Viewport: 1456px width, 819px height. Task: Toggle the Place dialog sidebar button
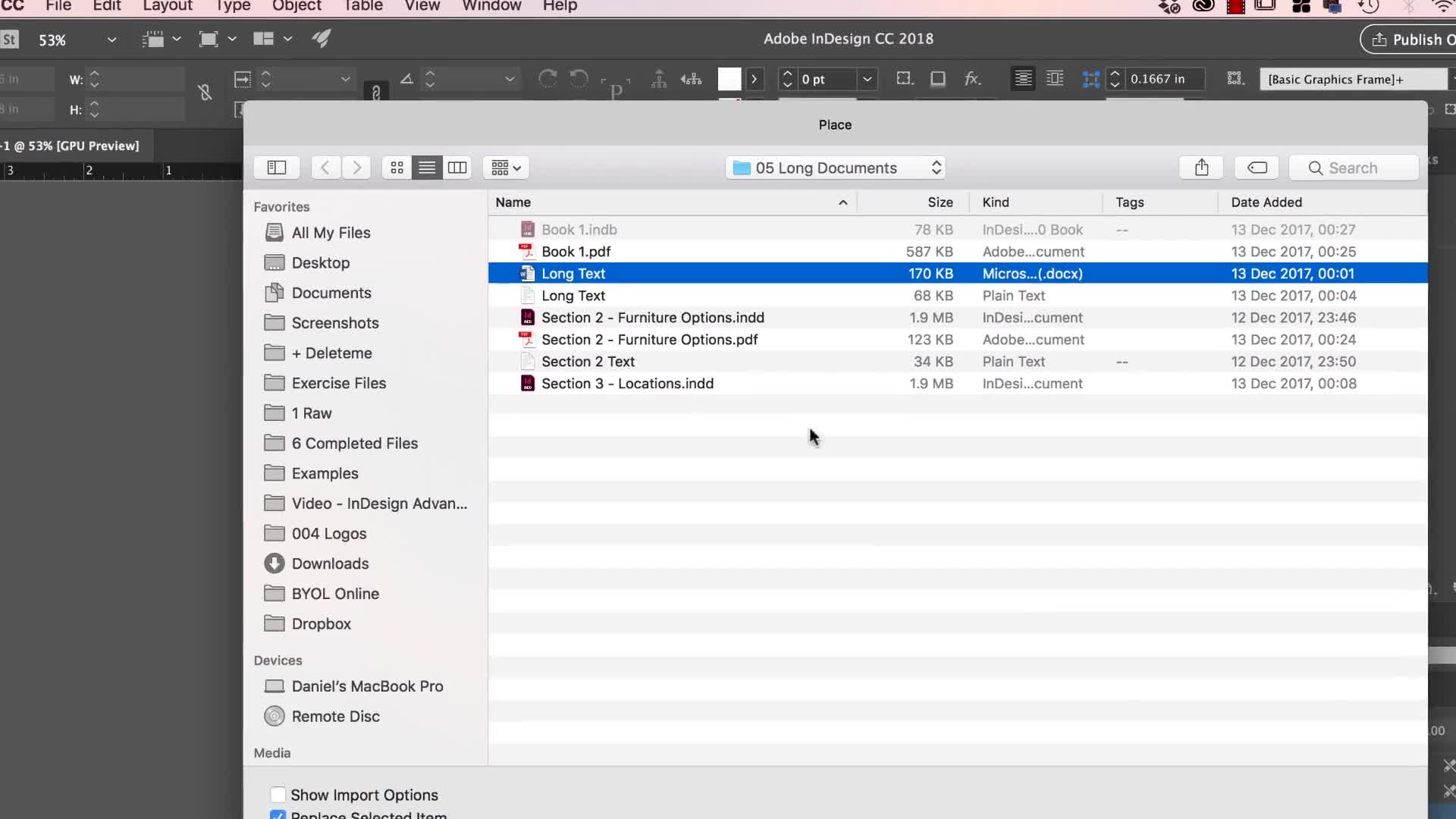click(277, 168)
